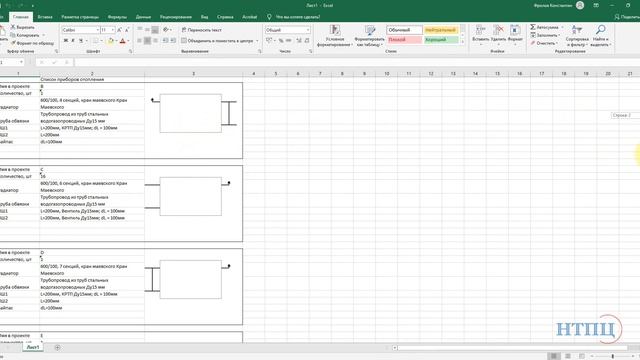Open Conditional Formatting (Условное форматирование)
Viewport: 640px width, 360px height.
point(335,36)
